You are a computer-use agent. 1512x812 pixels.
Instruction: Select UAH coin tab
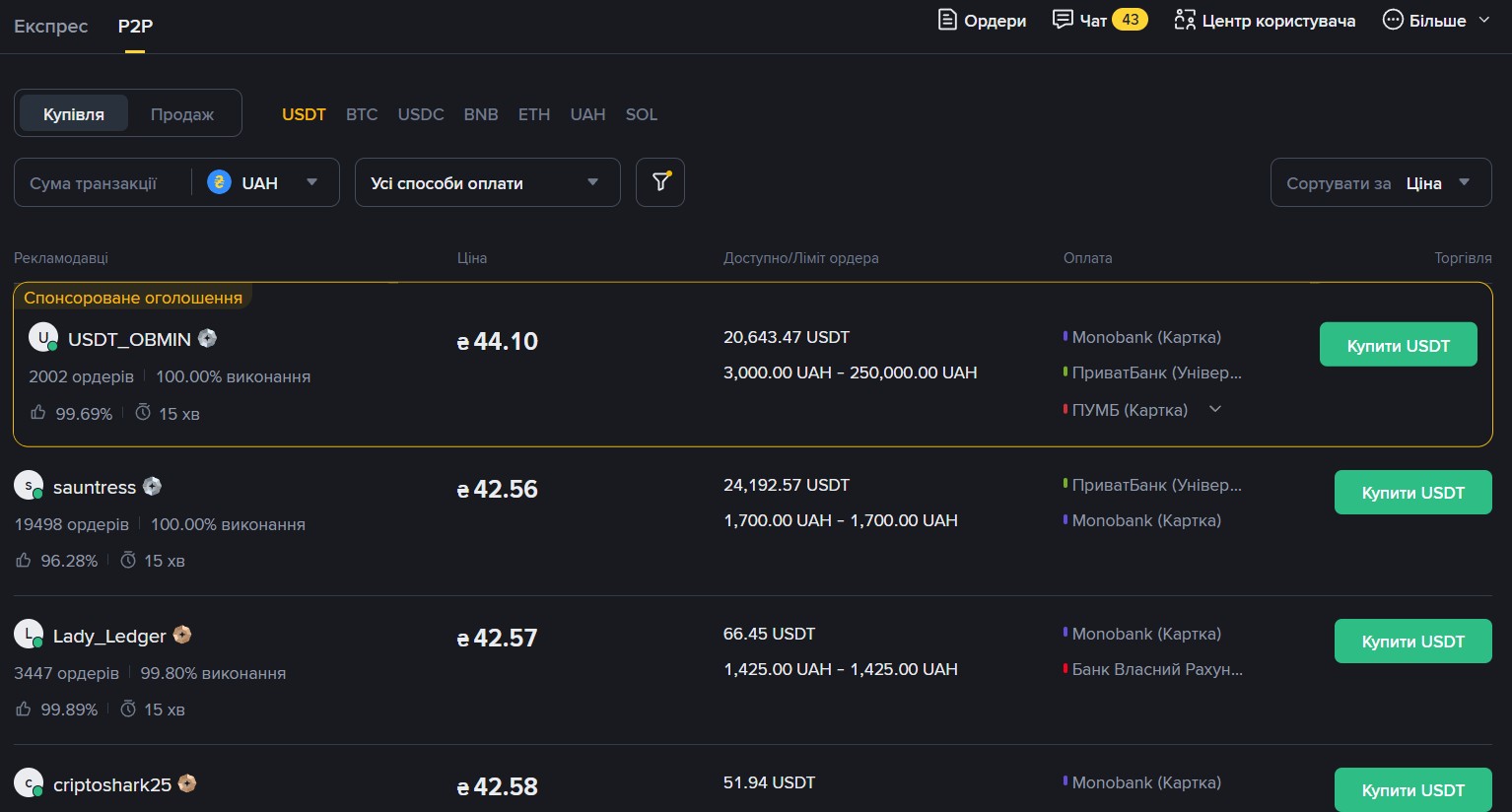coord(587,114)
